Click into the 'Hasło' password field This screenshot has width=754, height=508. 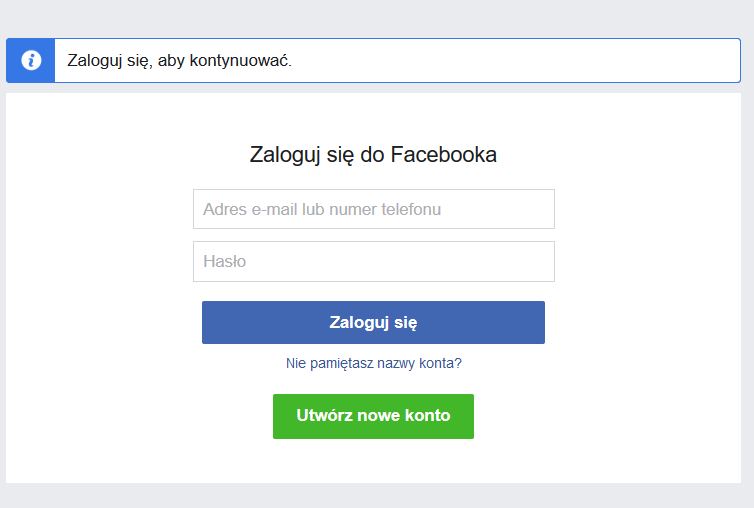click(373, 261)
